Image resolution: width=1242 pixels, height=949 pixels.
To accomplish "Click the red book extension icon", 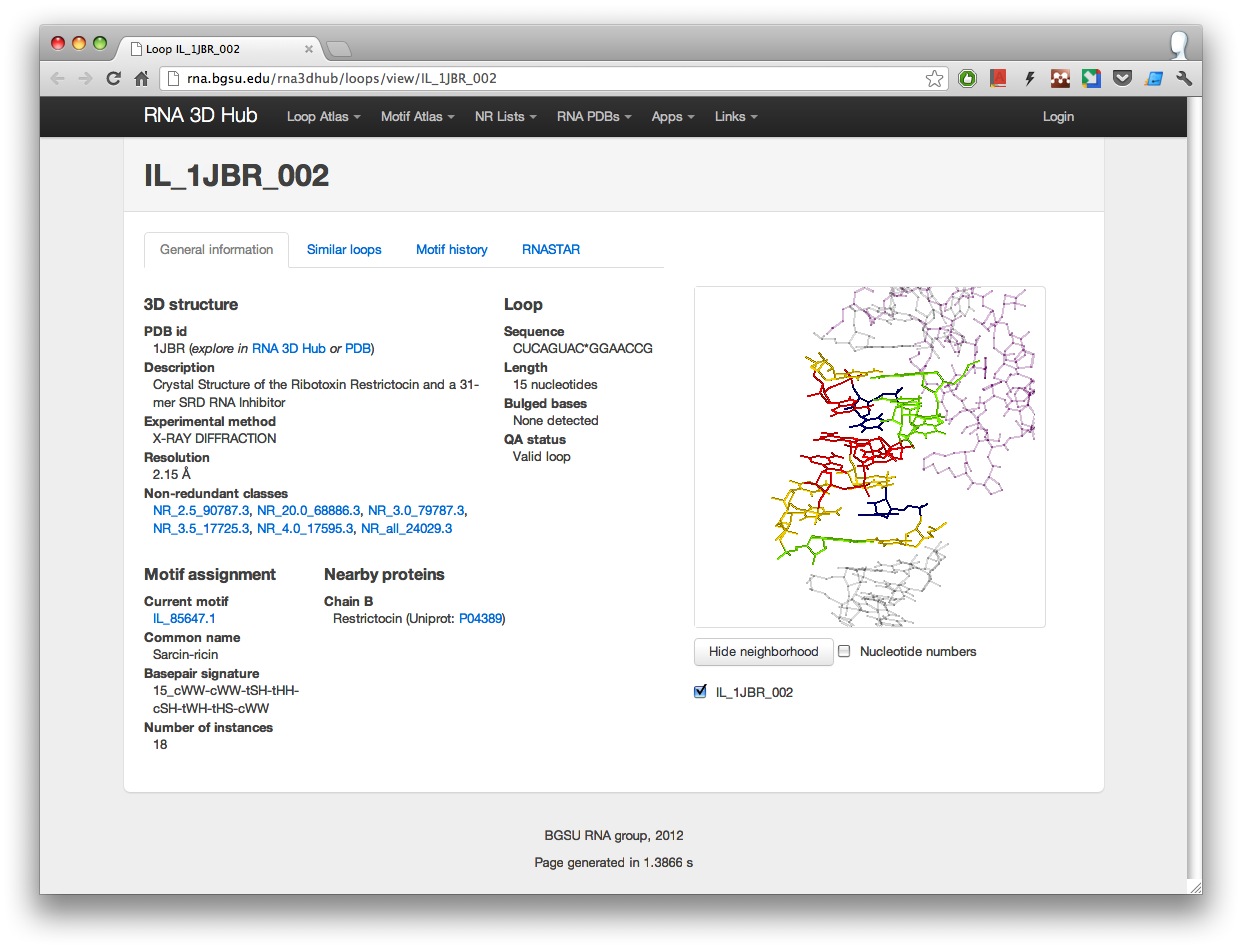I will click(x=998, y=79).
